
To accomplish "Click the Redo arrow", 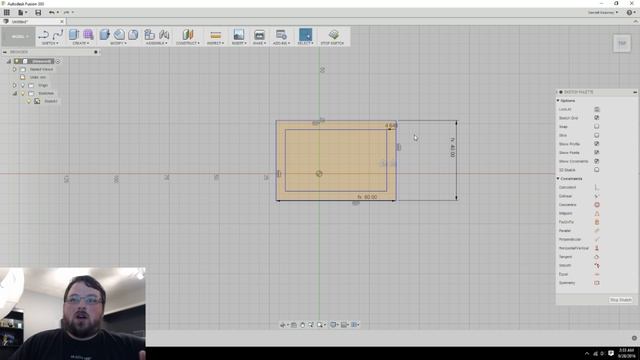I will click(x=66, y=12).
